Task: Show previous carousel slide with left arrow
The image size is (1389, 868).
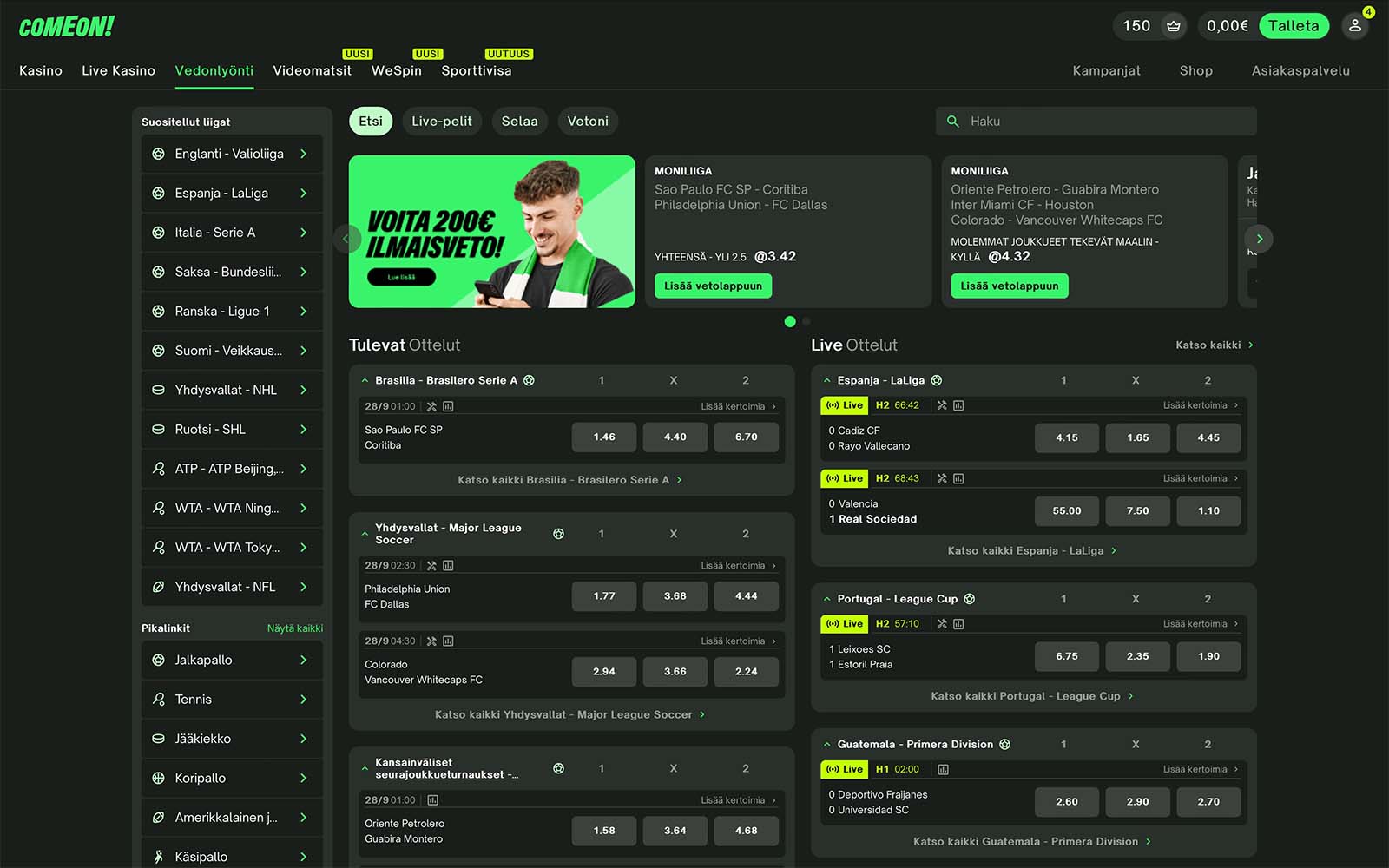Action: [x=346, y=239]
